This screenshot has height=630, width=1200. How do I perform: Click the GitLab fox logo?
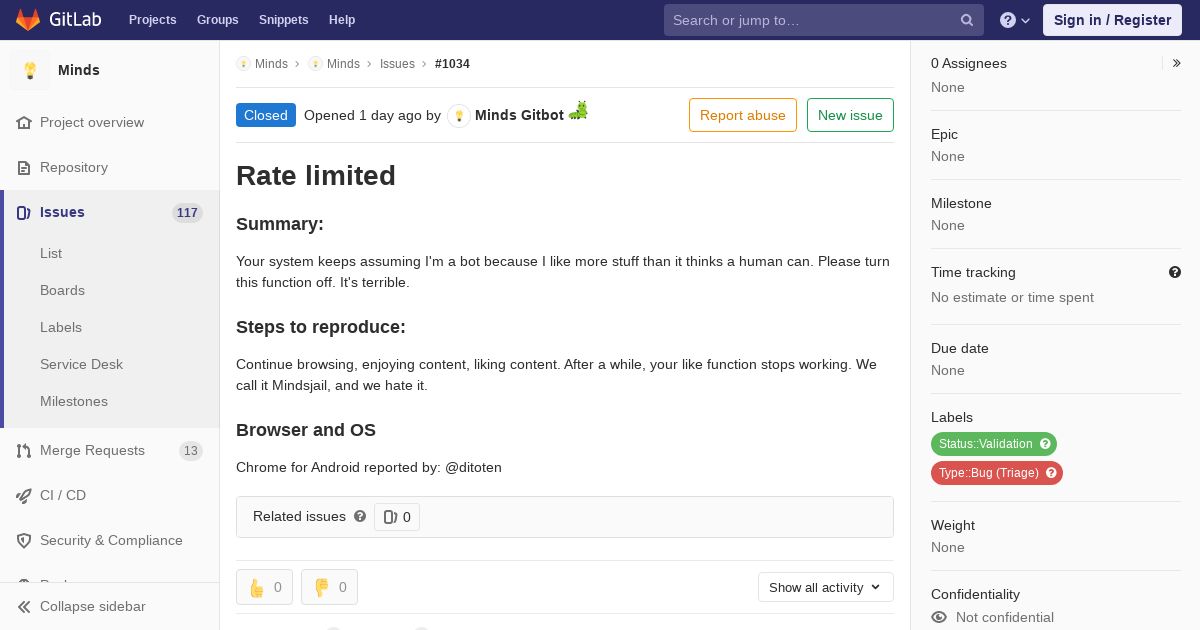(x=28, y=19)
